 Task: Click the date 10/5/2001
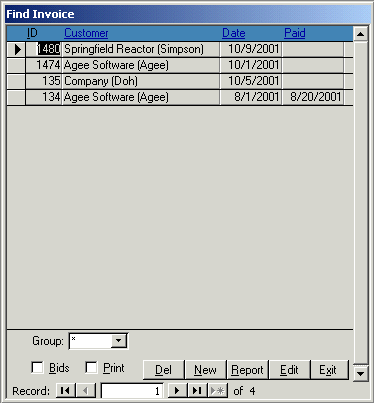point(250,81)
